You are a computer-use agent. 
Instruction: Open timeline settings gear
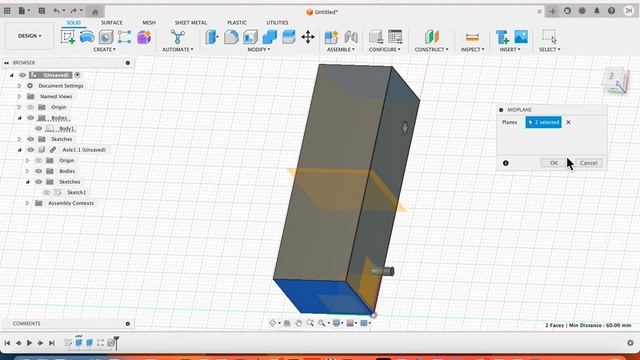click(630, 343)
